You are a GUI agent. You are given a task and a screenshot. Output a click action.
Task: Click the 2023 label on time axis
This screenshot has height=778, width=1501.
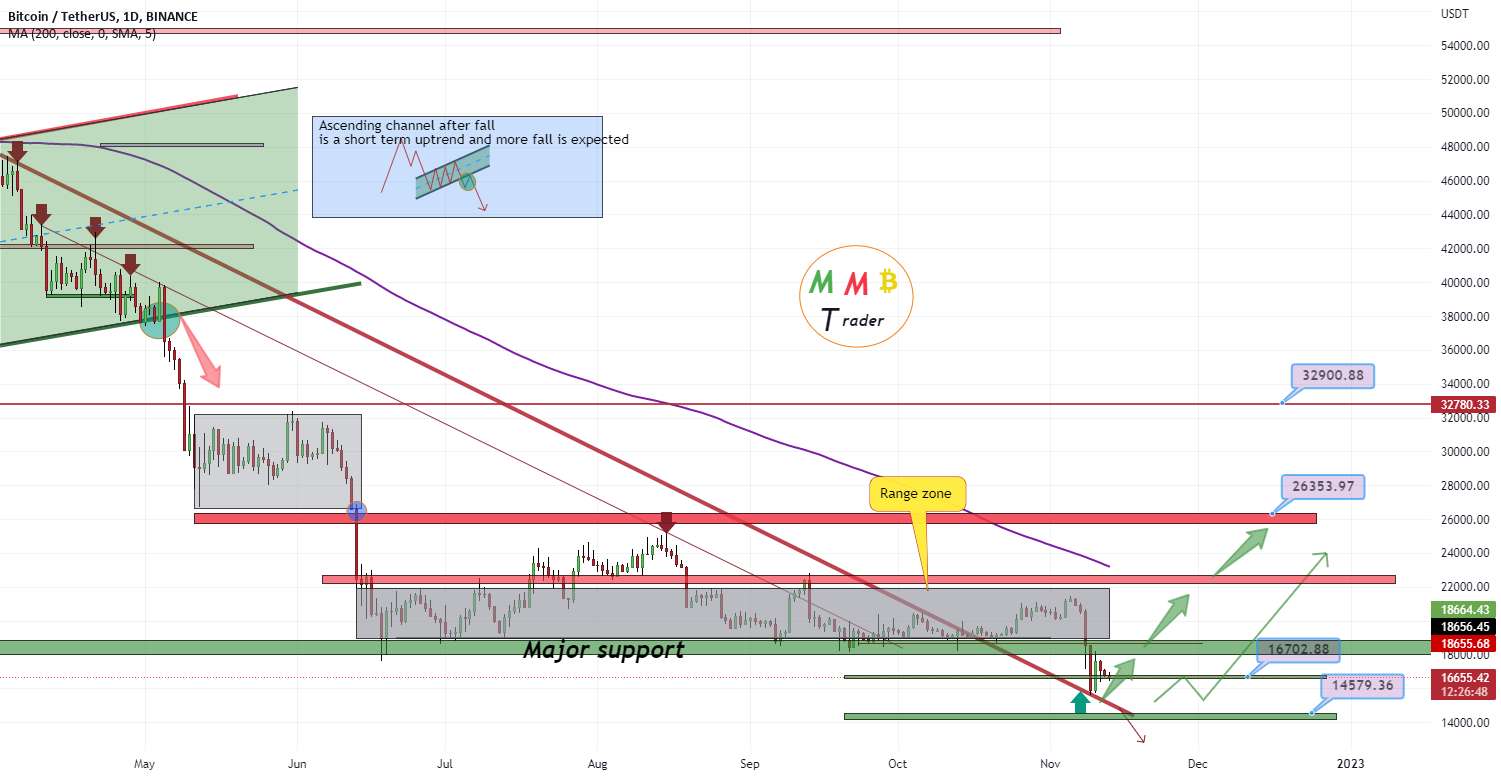point(1351,764)
